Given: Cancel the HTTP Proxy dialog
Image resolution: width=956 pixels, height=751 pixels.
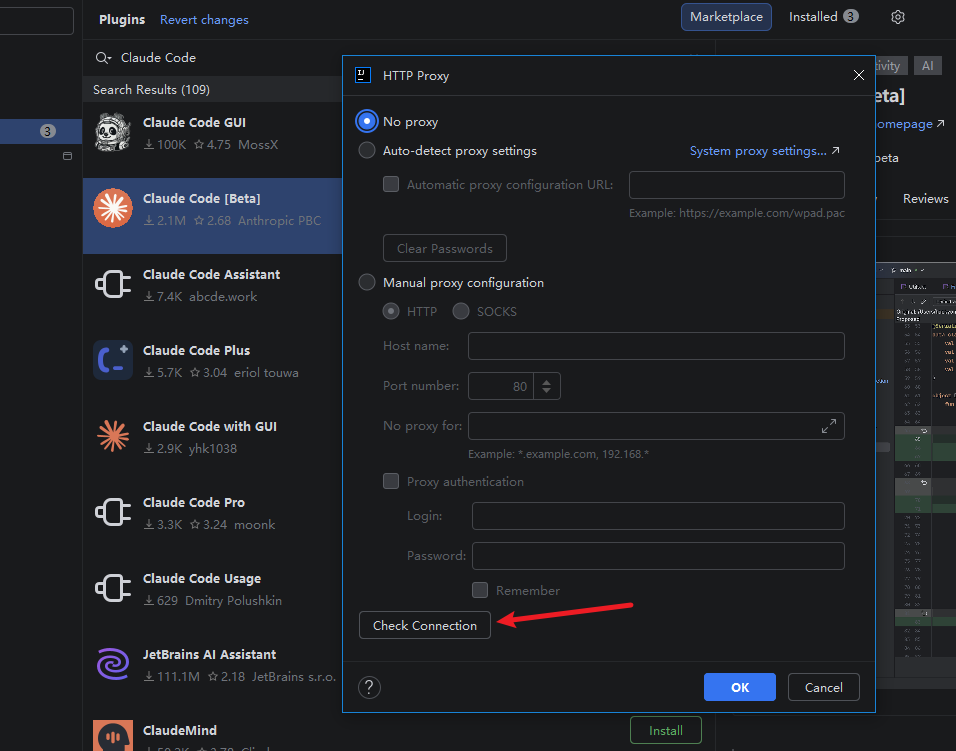Looking at the screenshot, I should point(824,687).
